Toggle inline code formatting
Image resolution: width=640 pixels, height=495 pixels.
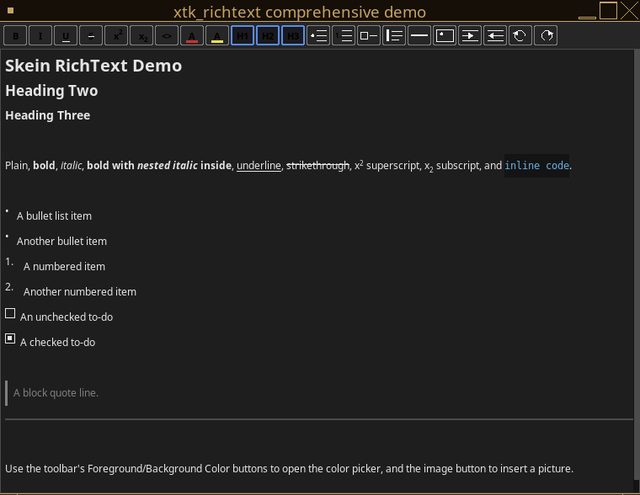point(167,36)
